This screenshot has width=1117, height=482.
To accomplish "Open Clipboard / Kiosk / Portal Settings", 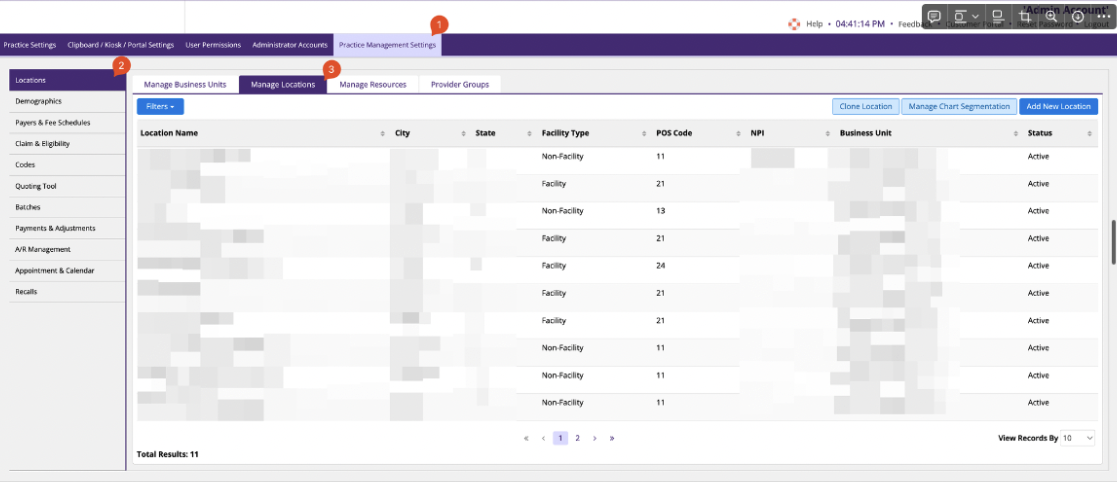I will coord(120,45).
